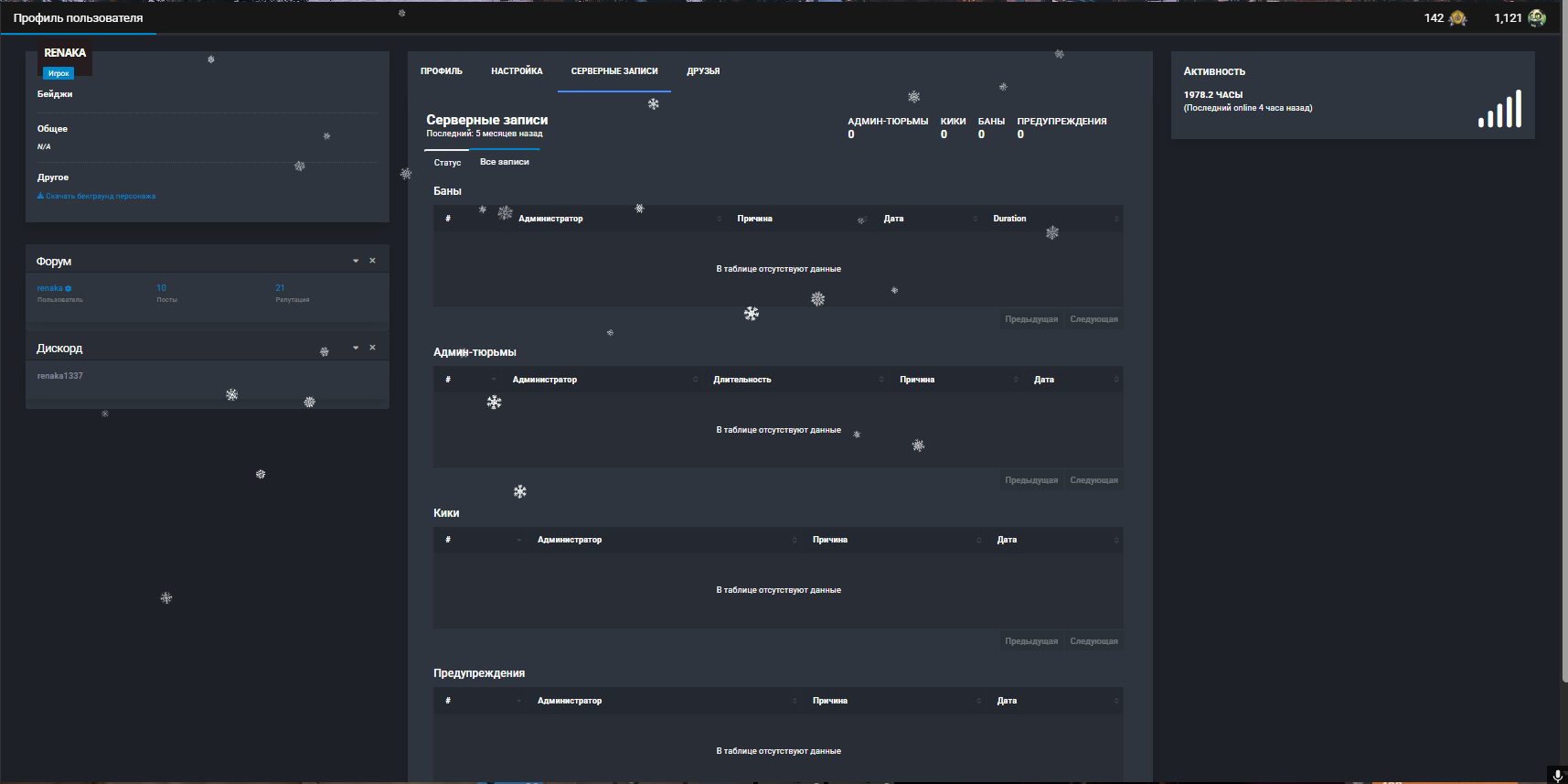This screenshot has height=784, width=1568.
Task: Click the 142 points value in top bar
Action: 1434,18
